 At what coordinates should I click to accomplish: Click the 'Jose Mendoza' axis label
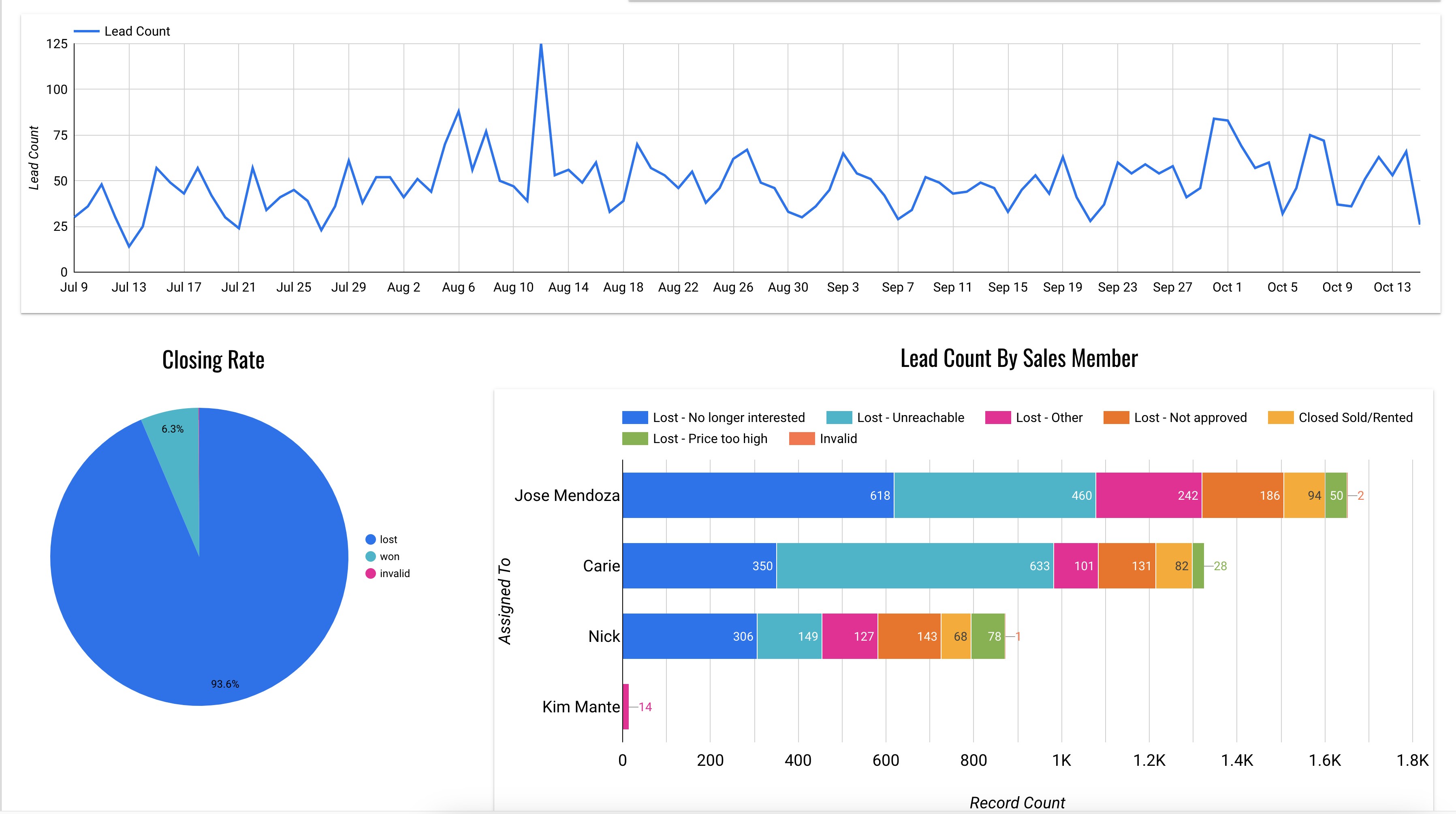[567, 495]
